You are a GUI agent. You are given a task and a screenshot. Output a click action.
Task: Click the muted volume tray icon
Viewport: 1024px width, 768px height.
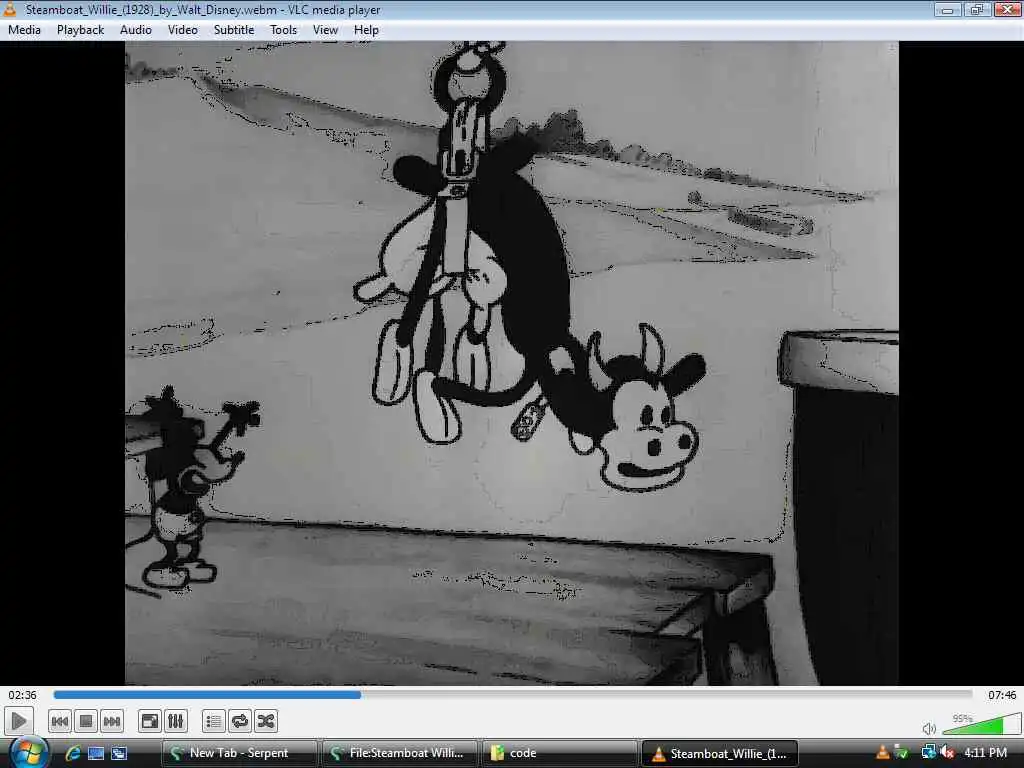click(948, 753)
